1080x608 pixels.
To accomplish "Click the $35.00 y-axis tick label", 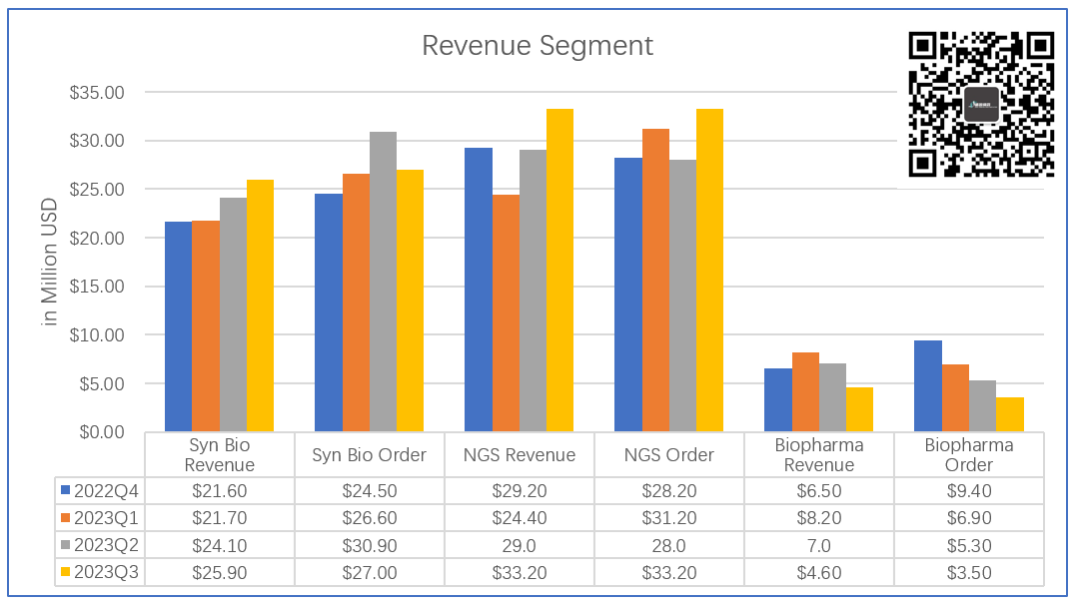I will tap(96, 92).
